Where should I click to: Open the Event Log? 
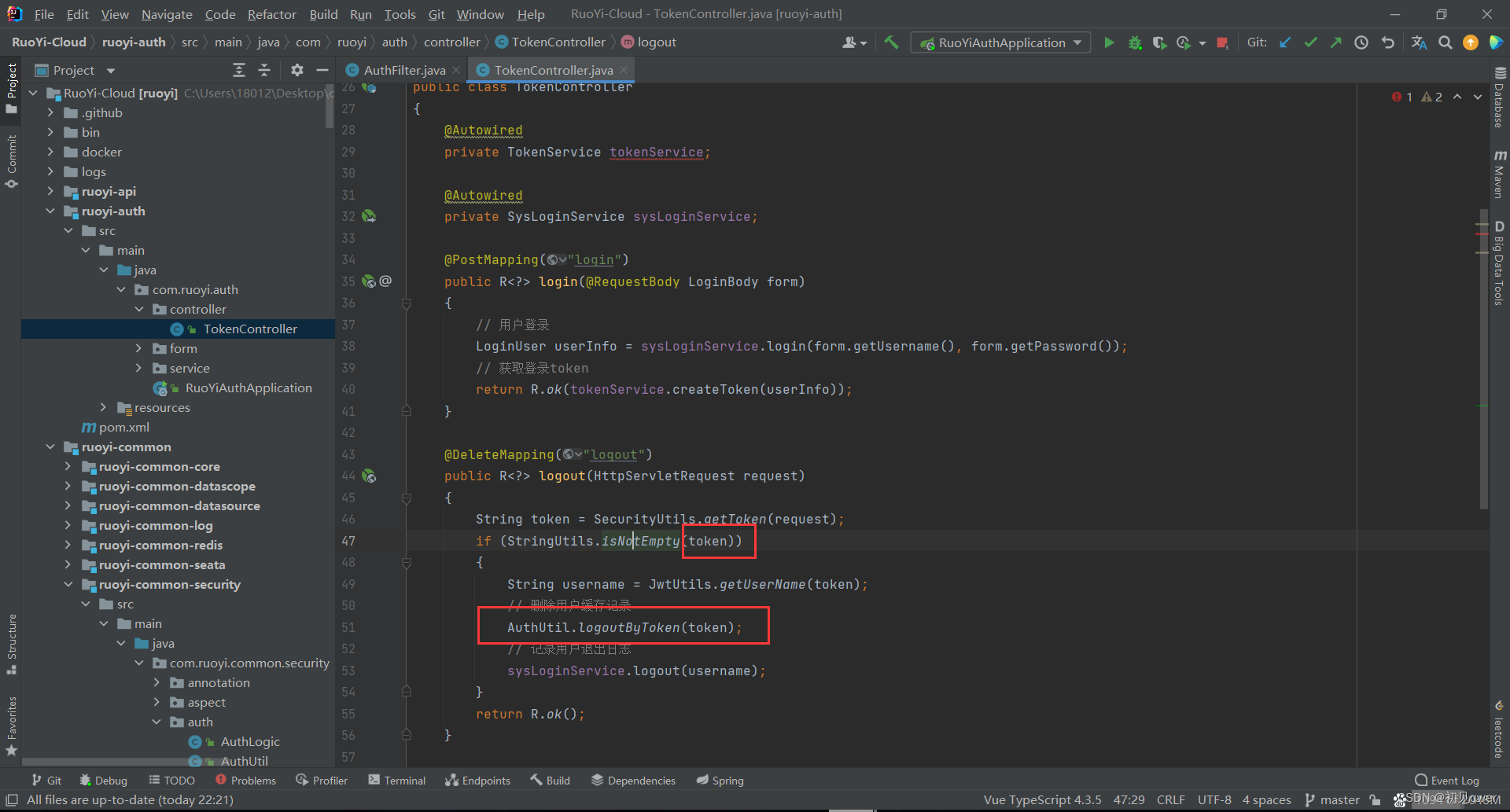coord(1447,781)
